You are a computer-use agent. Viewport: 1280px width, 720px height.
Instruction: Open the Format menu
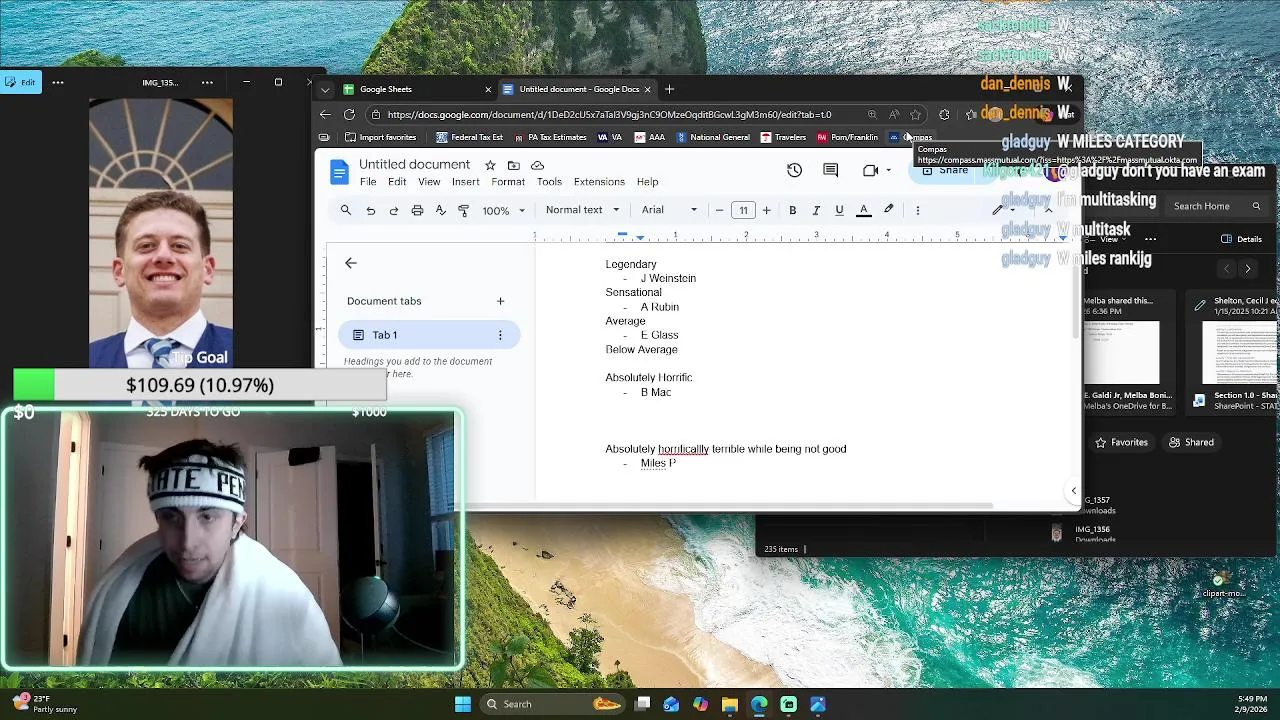pos(508,182)
